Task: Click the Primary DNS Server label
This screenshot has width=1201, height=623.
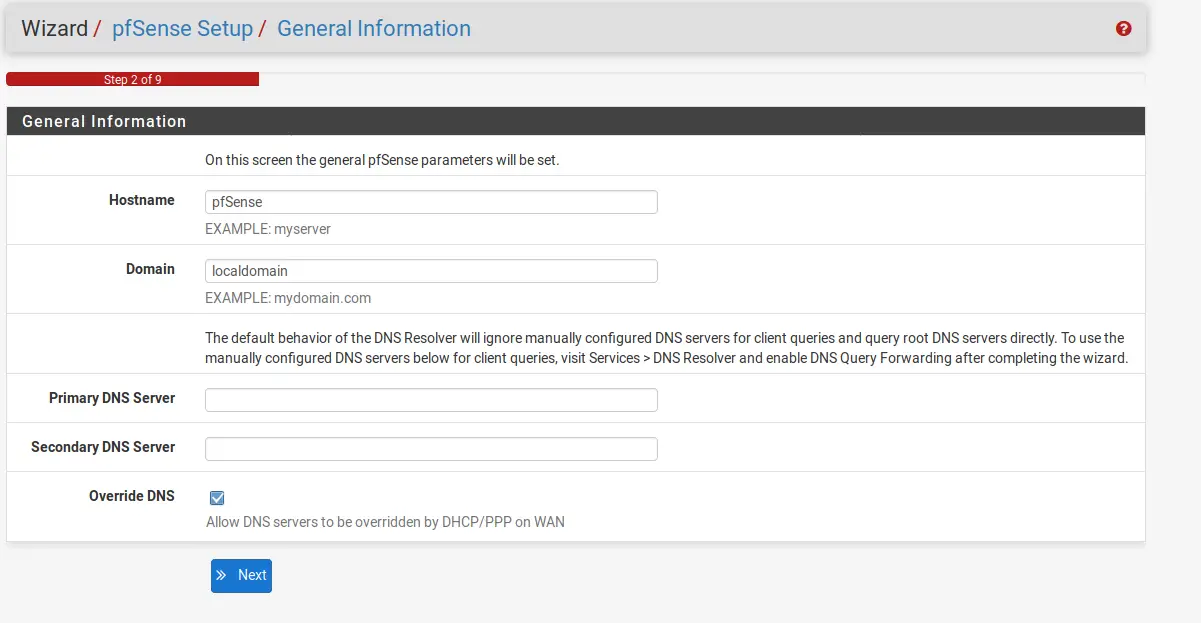Action: 112,398
